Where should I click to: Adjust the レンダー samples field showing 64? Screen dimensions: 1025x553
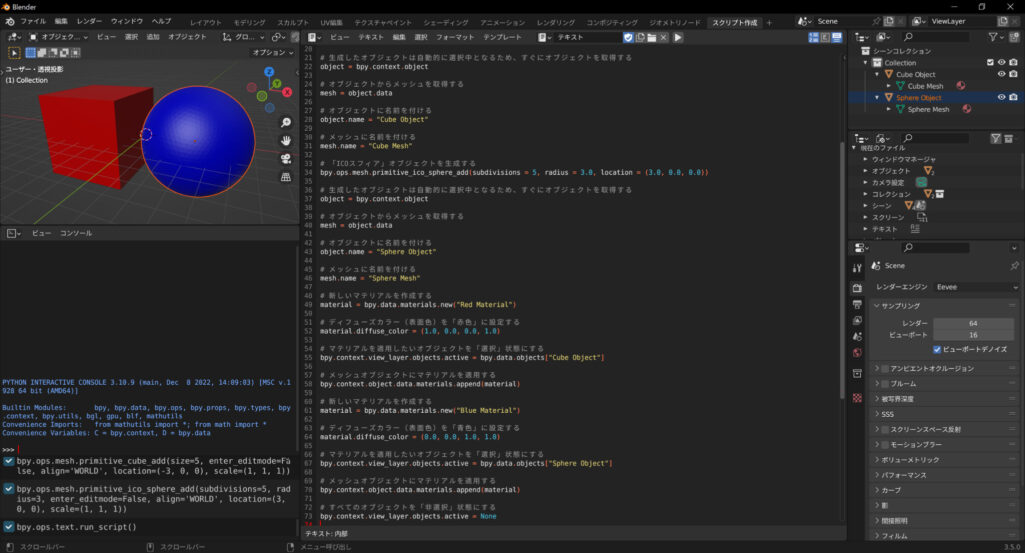tap(973, 324)
